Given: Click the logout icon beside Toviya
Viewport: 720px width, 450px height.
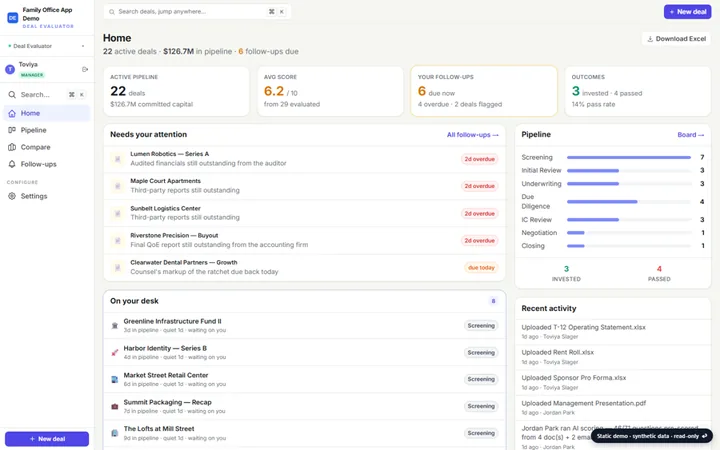Looking at the screenshot, I should (x=85, y=69).
